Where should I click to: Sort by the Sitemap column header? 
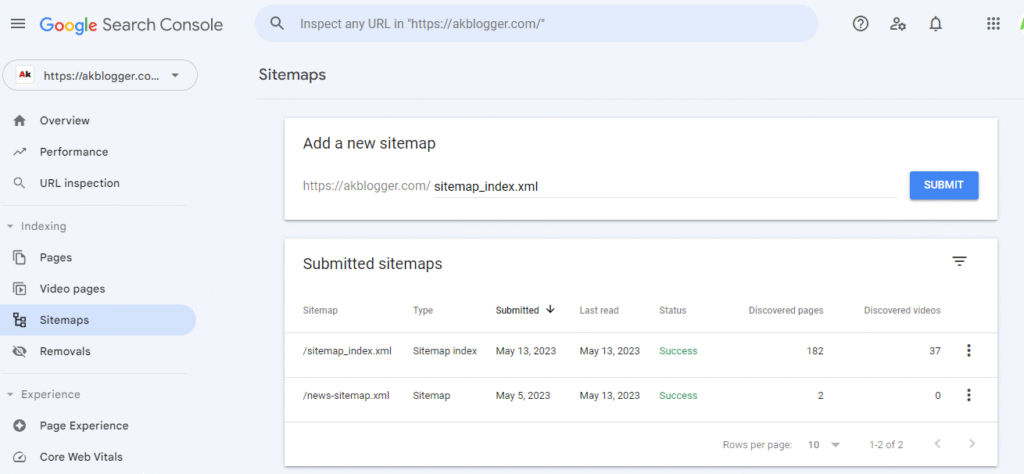[320, 310]
